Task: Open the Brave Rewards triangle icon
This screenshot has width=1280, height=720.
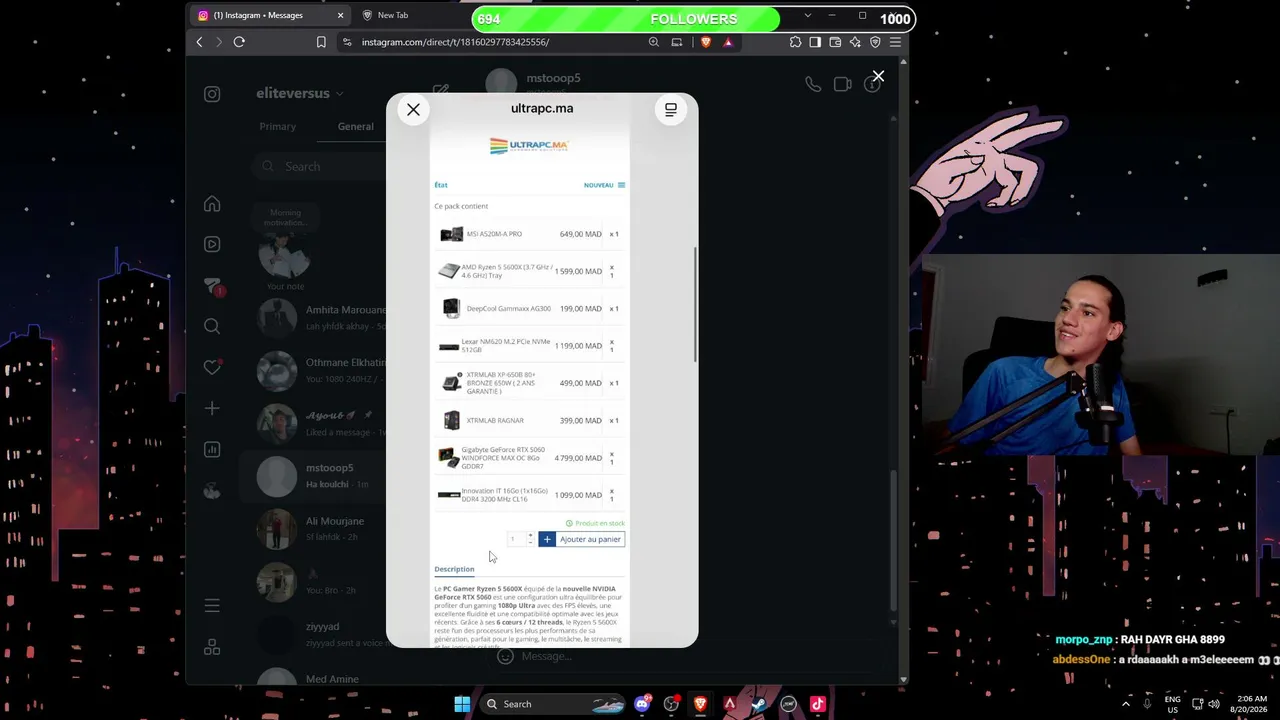Action: [x=728, y=42]
